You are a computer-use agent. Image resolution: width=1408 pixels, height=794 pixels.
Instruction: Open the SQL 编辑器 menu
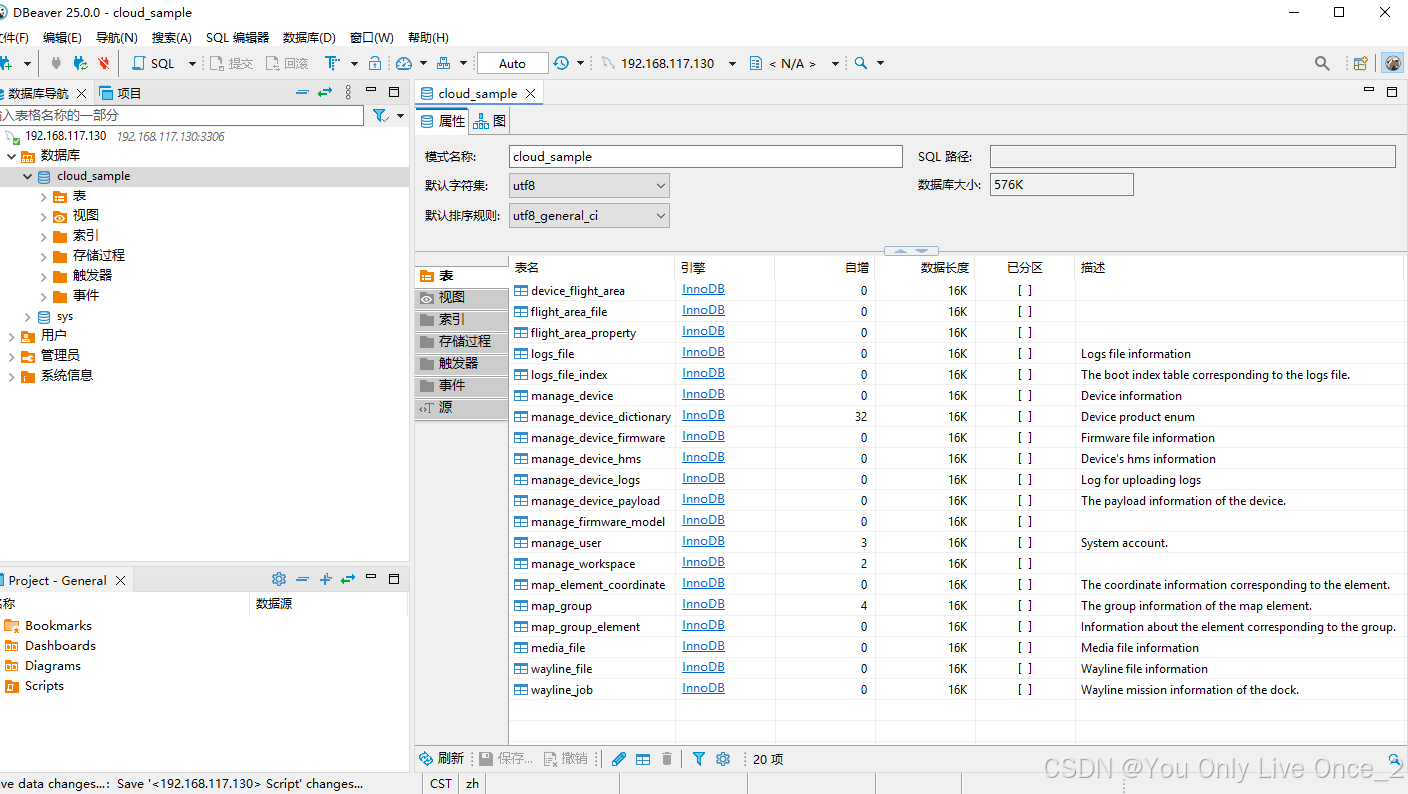click(237, 37)
